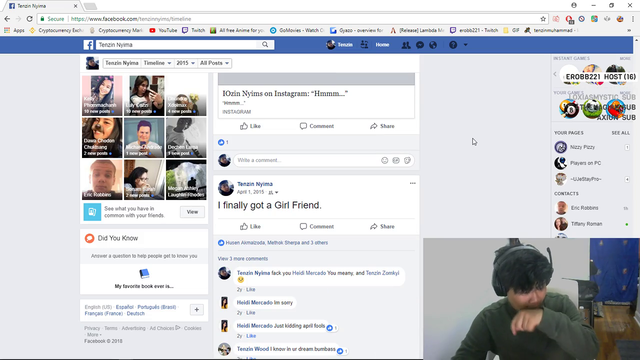This screenshot has width=640, height=360.
Task: Switch language to Español
Action: click(124, 307)
